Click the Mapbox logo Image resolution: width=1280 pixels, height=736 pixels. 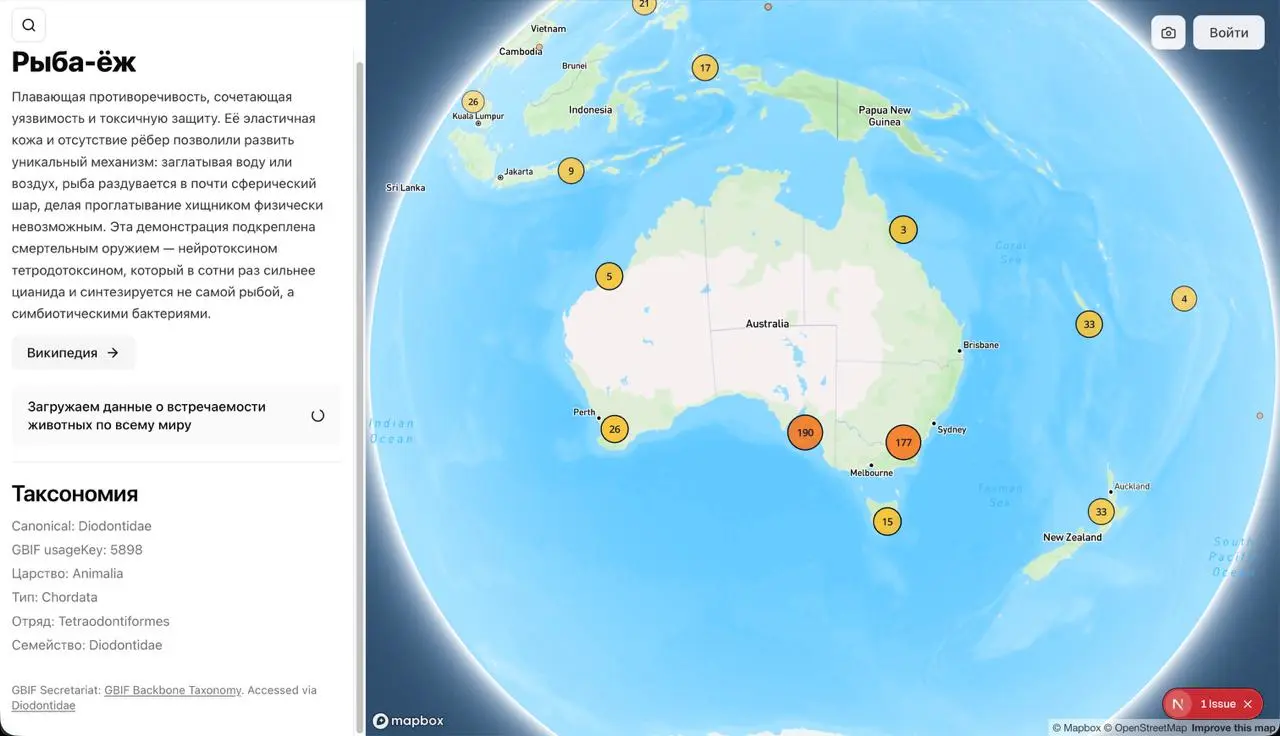(408, 720)
